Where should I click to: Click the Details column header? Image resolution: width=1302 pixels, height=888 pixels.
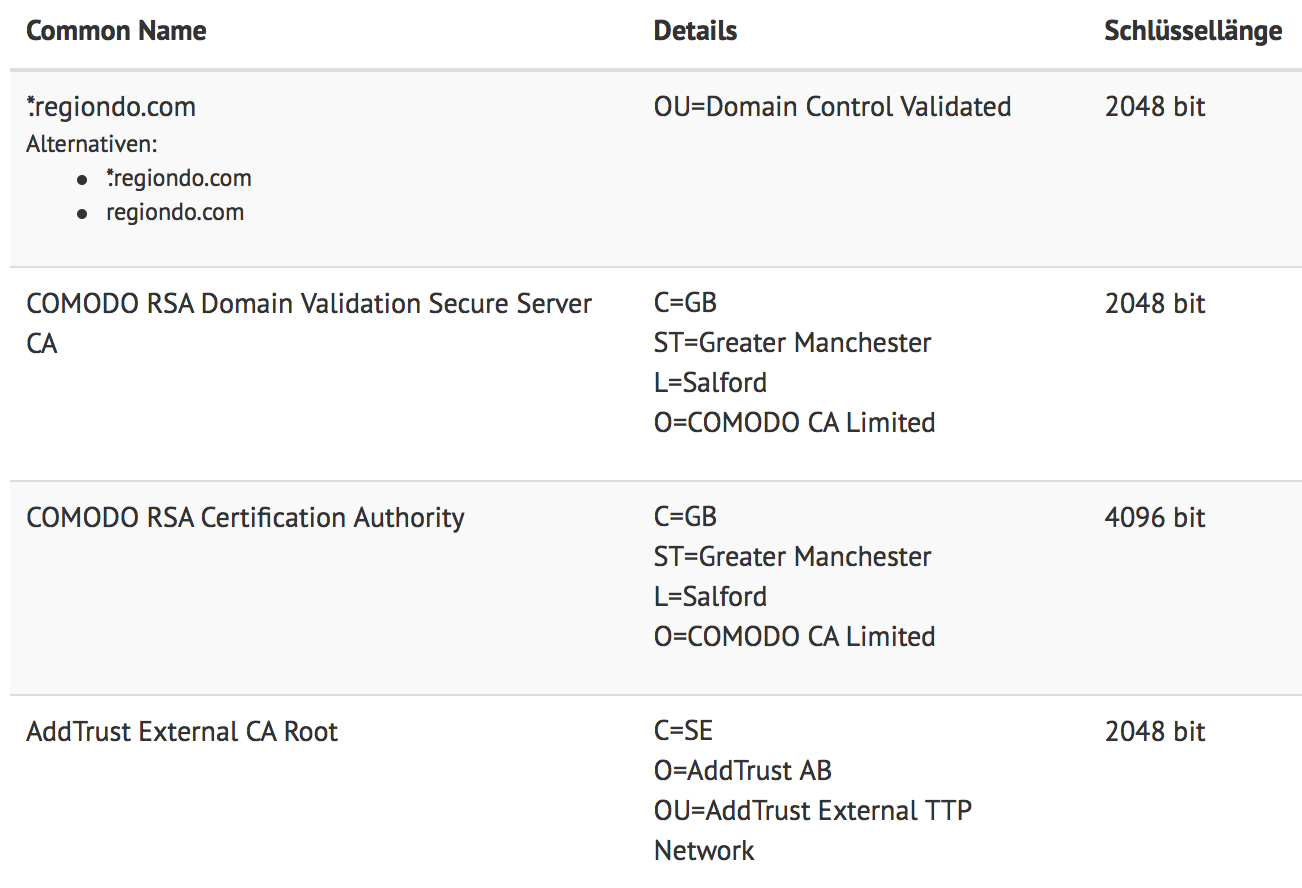[695, 31]
